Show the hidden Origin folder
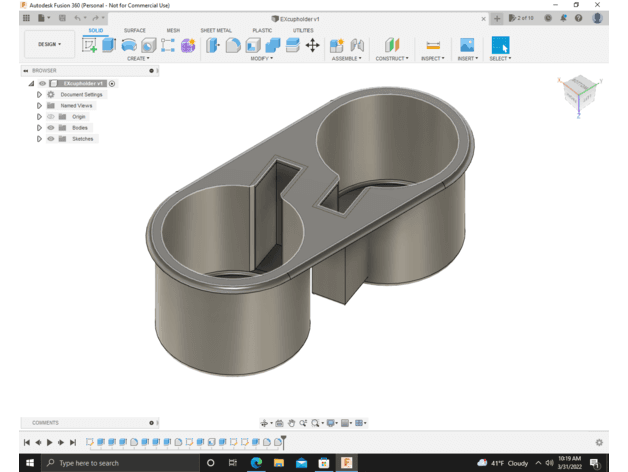The height and width of the screenshot is (472, 628). [51, 117]
